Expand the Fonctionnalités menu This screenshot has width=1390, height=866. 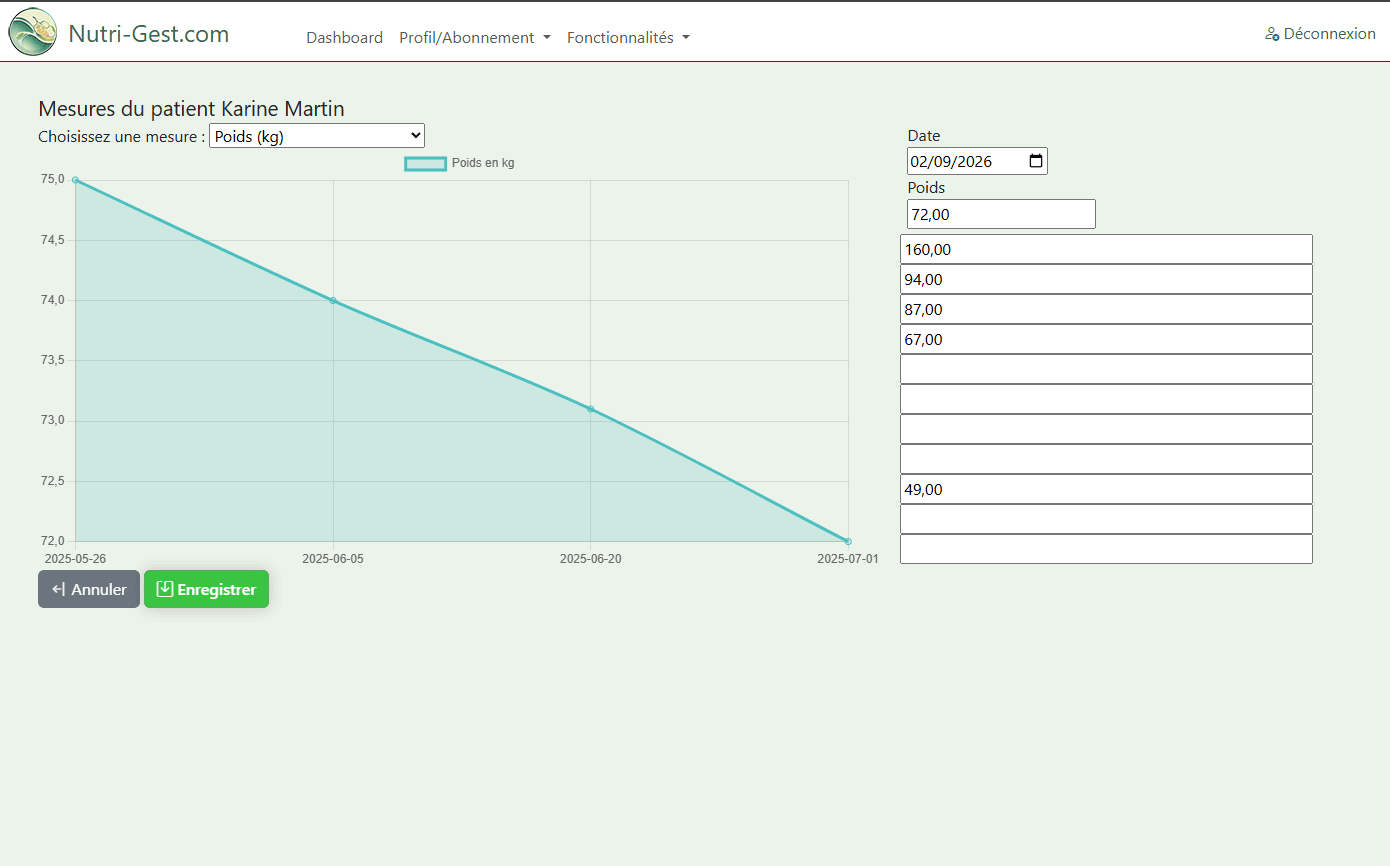click(x=628, y=37)
